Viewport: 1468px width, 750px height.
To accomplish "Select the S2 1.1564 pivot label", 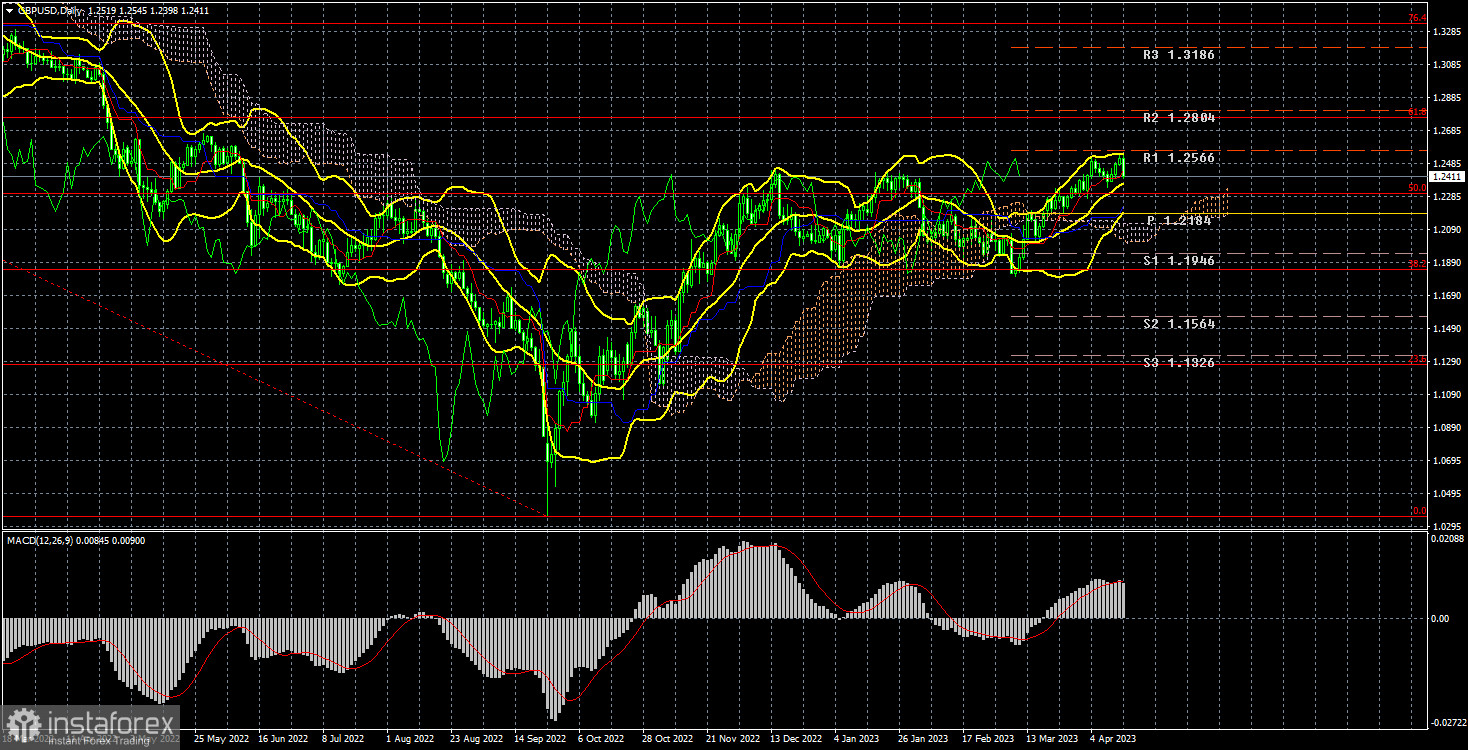I will (x=1179, y=324).
